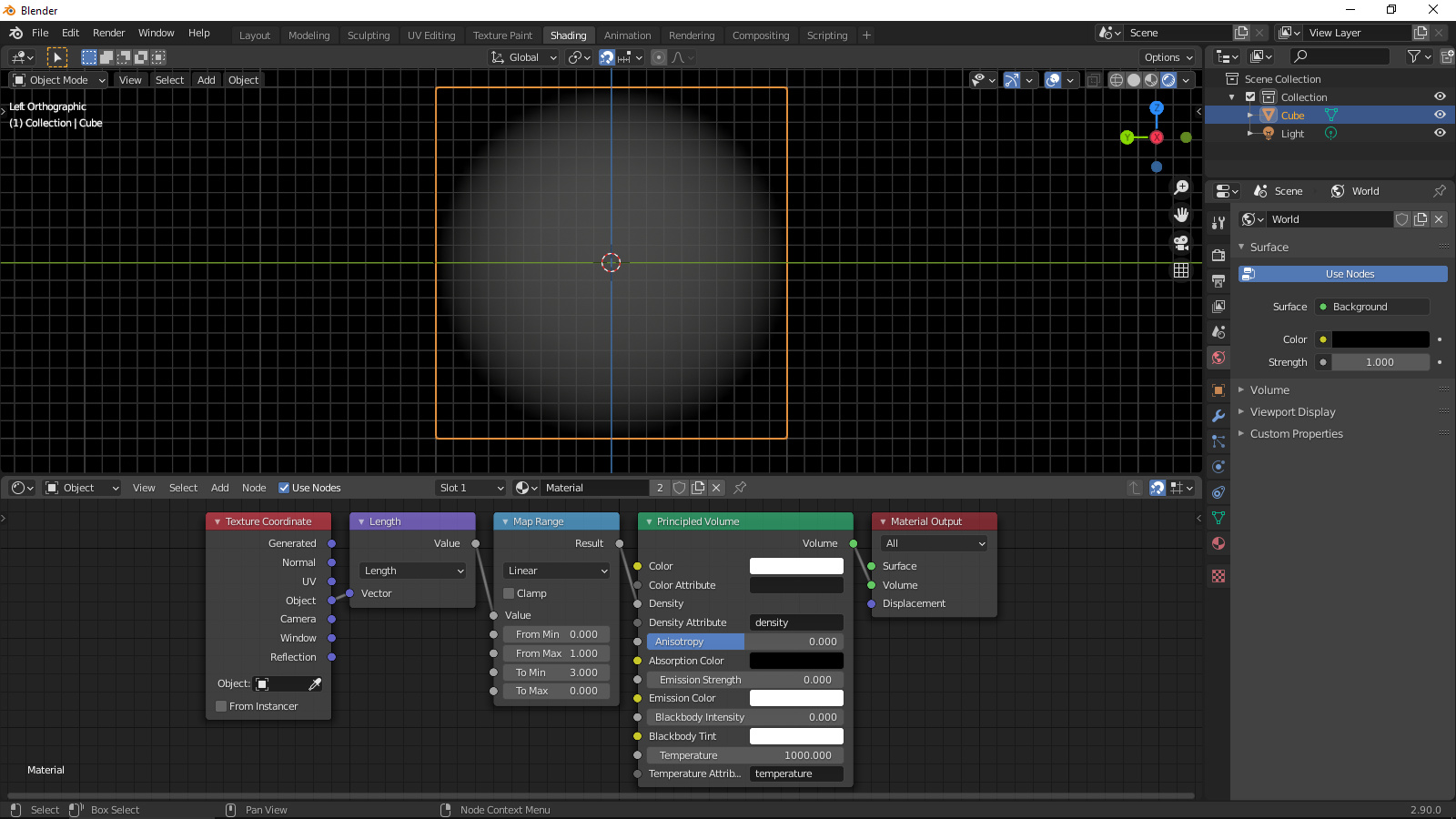The width and height of the screenshot is (1456, 819).
Task: Click the Density Attribute input field
Action: [x=795, y=622]
